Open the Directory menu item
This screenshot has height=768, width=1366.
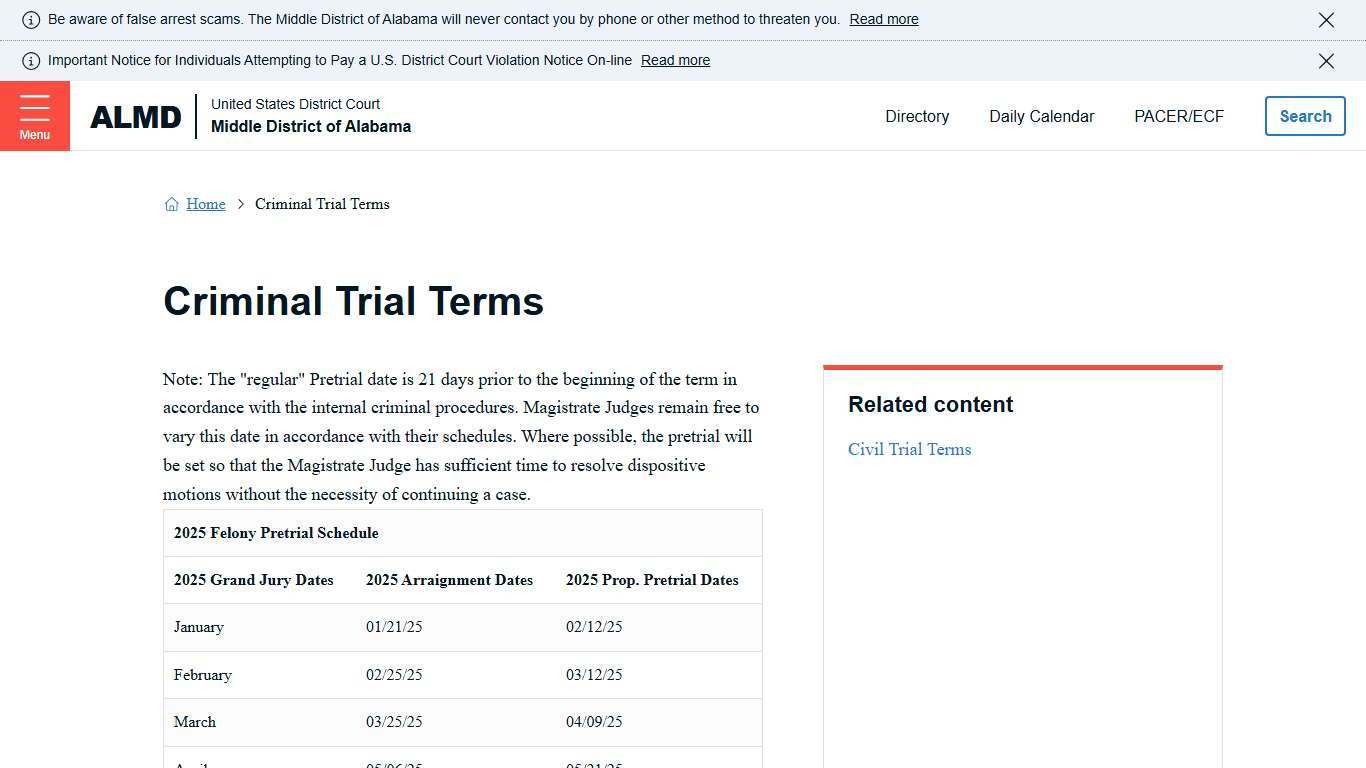click(x=916, y=116)
